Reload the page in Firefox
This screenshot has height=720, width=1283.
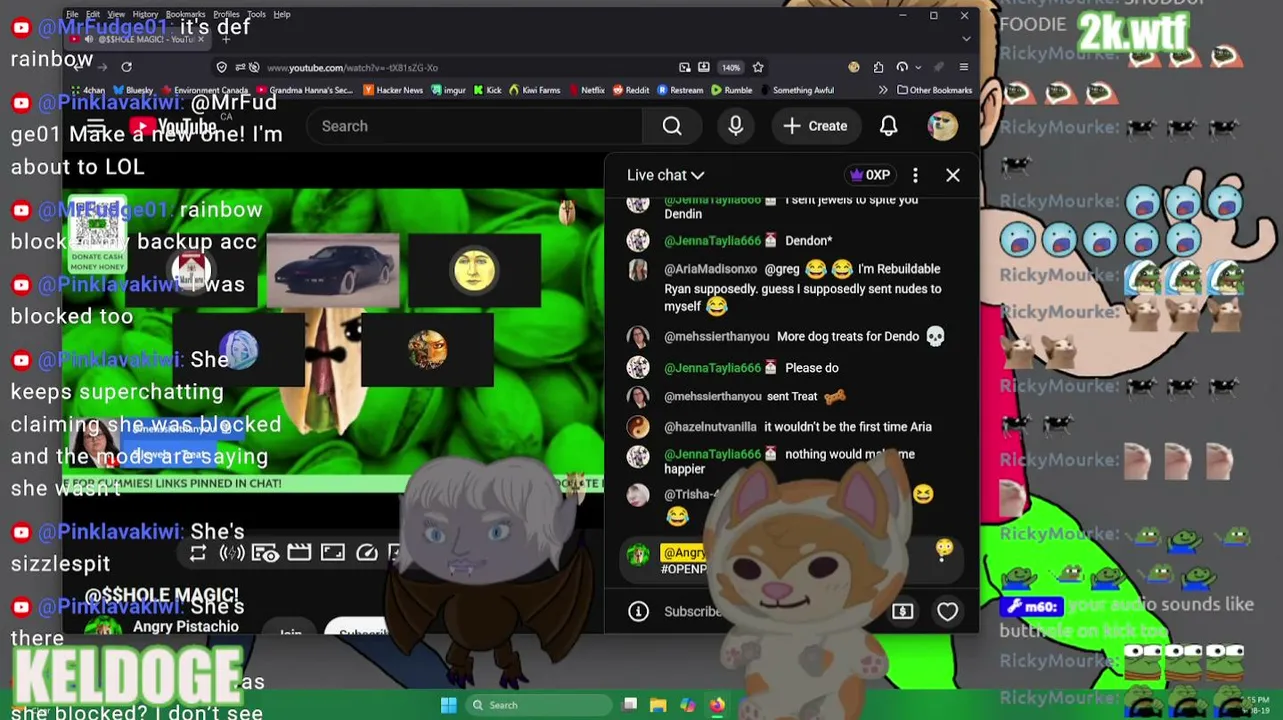tap(126, 67)
